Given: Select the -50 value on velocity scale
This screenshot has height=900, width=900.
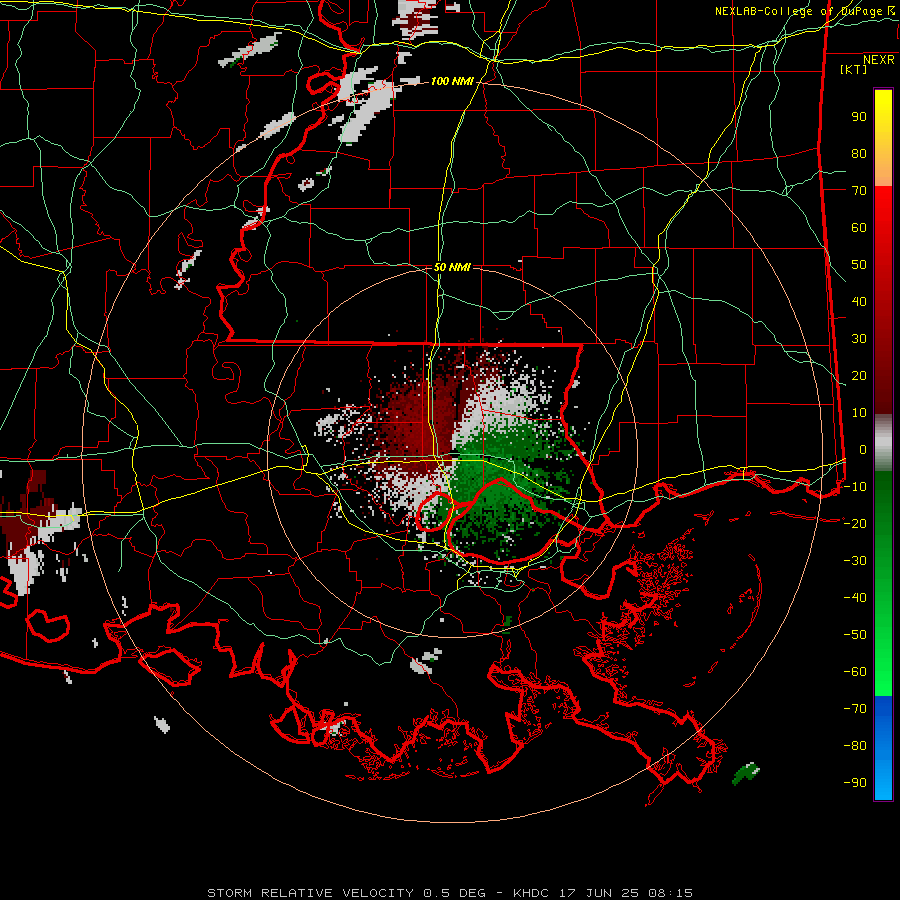Looking at the screenshot, I should [x=855, y=635].
